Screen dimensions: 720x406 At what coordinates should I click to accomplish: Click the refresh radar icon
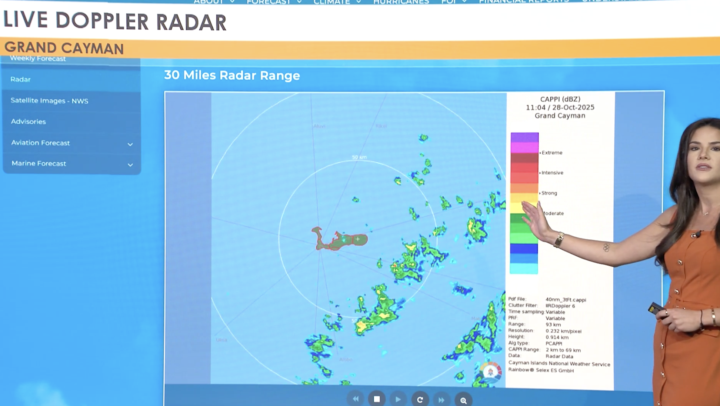pyautogui.click(x=420, y=399)
